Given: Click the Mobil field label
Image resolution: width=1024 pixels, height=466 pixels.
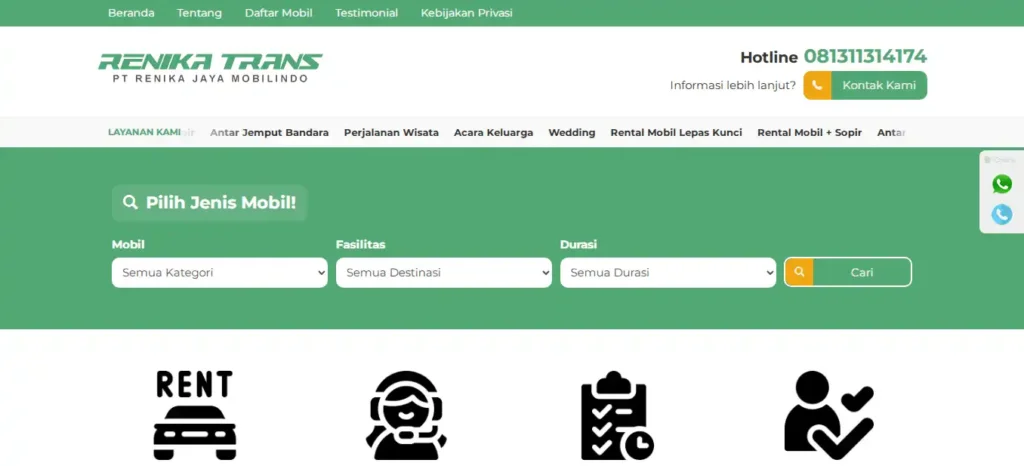Looking at the screenshot, I should click(128, 245).
